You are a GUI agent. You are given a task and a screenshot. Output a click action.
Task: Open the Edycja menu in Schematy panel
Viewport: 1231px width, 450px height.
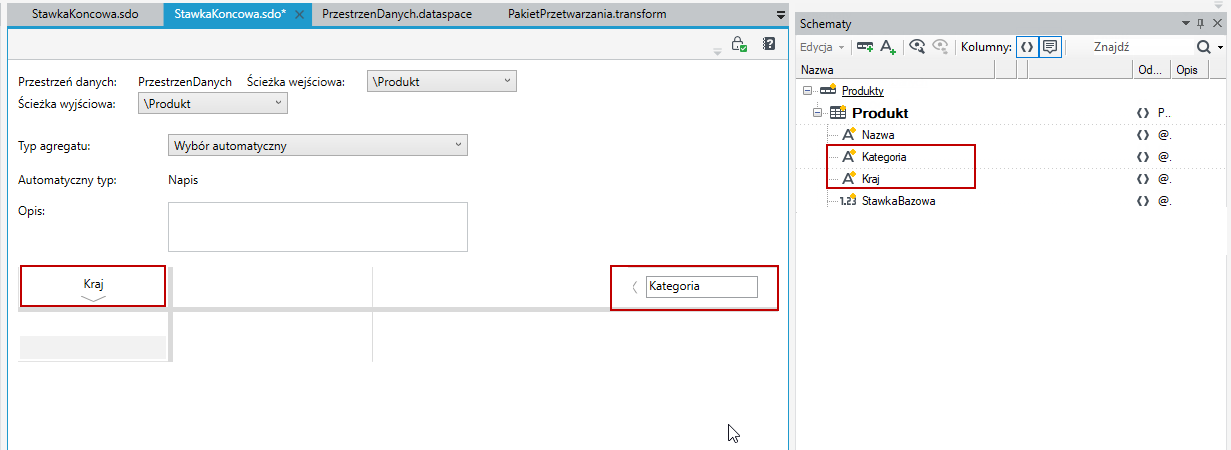(x=822, y=47)
